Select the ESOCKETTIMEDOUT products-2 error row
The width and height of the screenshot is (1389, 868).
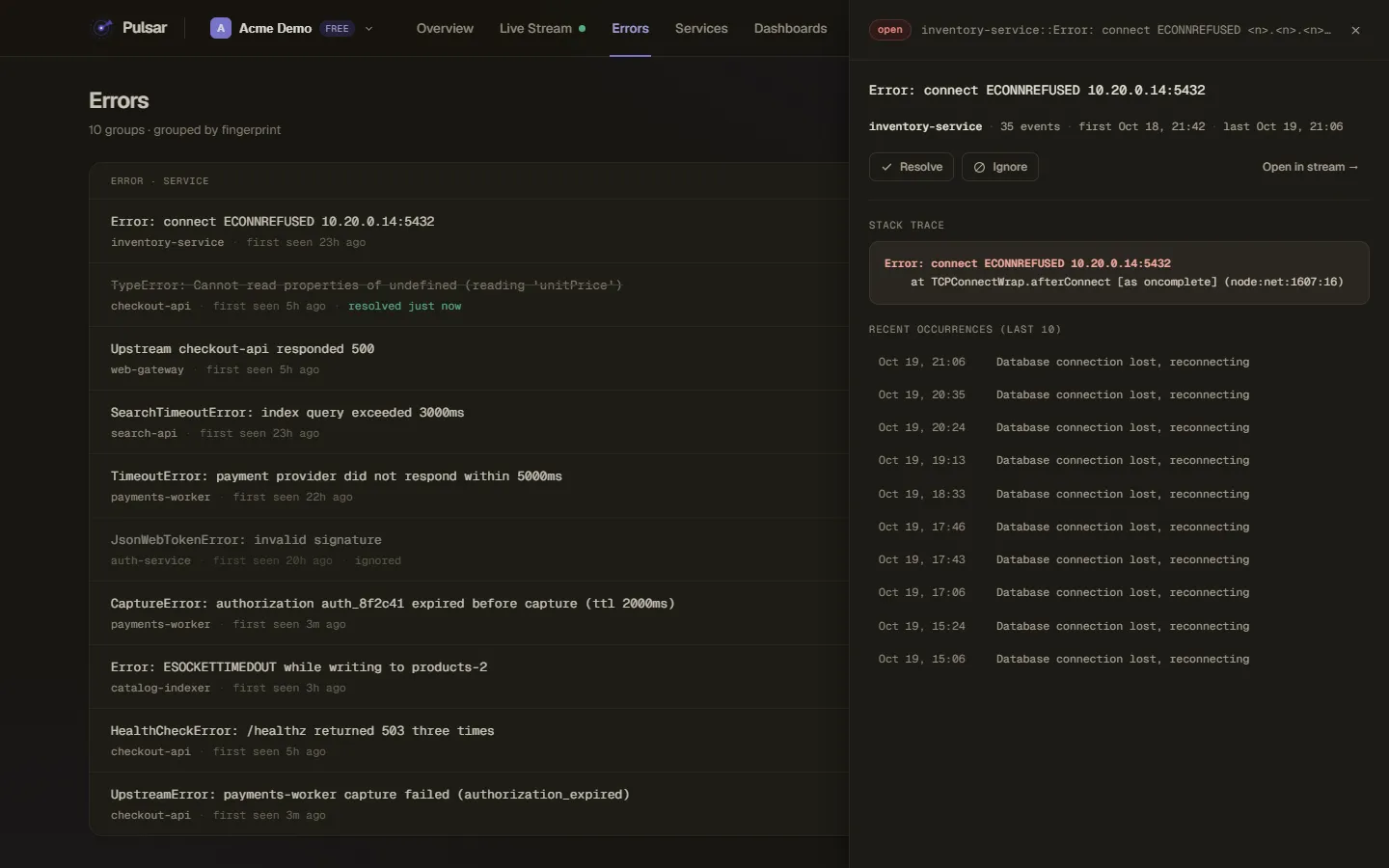coord(469,677)
